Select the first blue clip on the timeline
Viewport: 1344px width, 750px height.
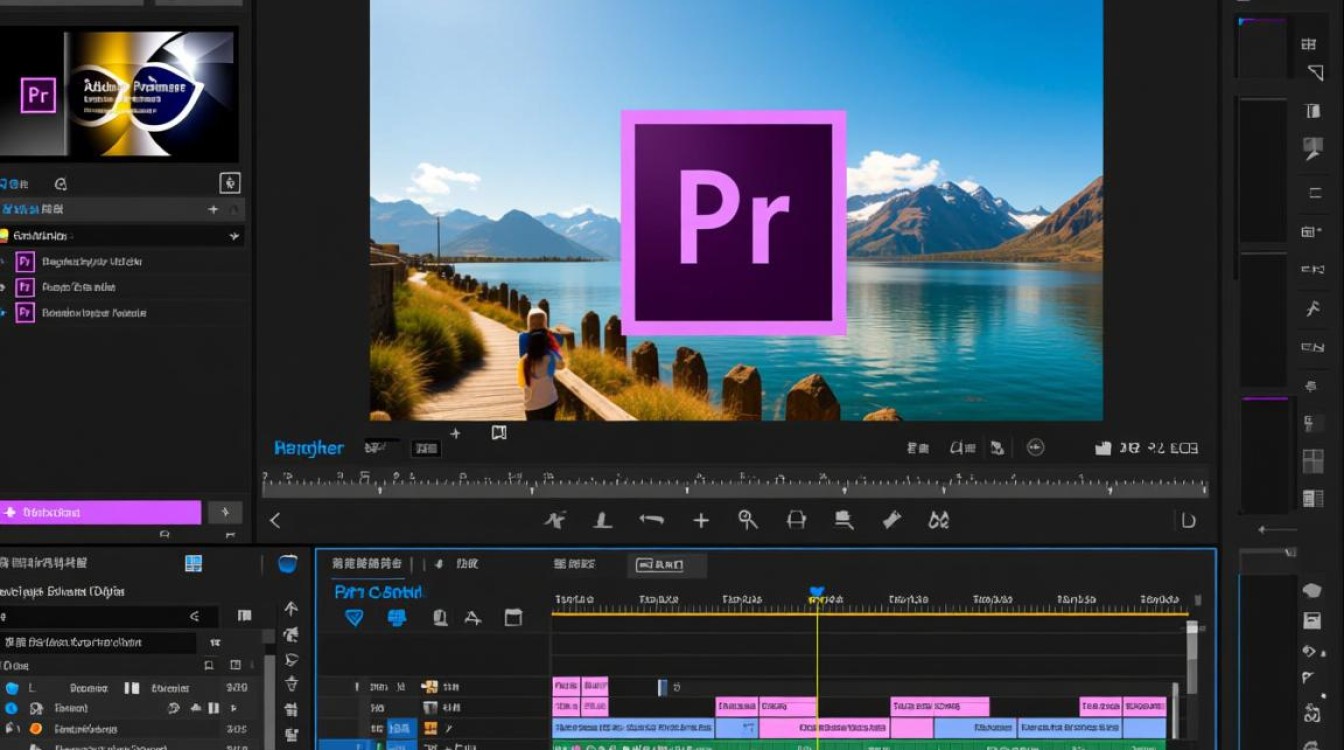(633, 728)
